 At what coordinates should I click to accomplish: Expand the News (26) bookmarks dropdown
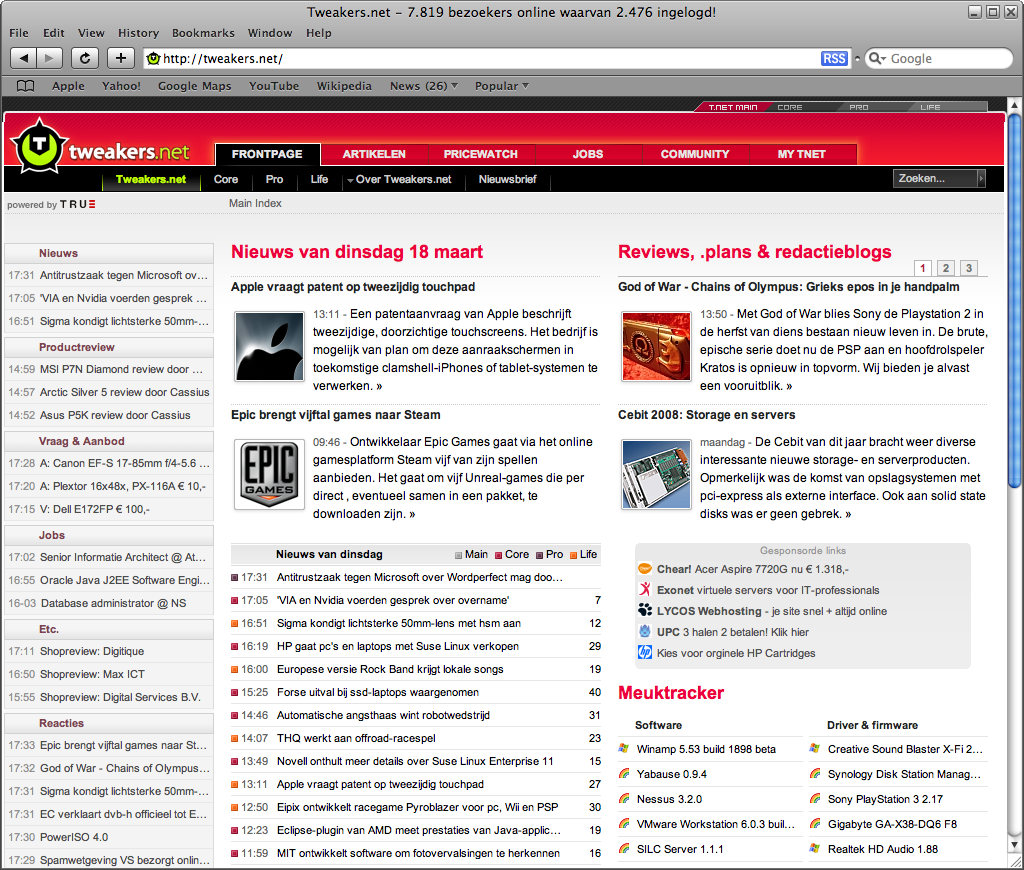coord(424,86)
